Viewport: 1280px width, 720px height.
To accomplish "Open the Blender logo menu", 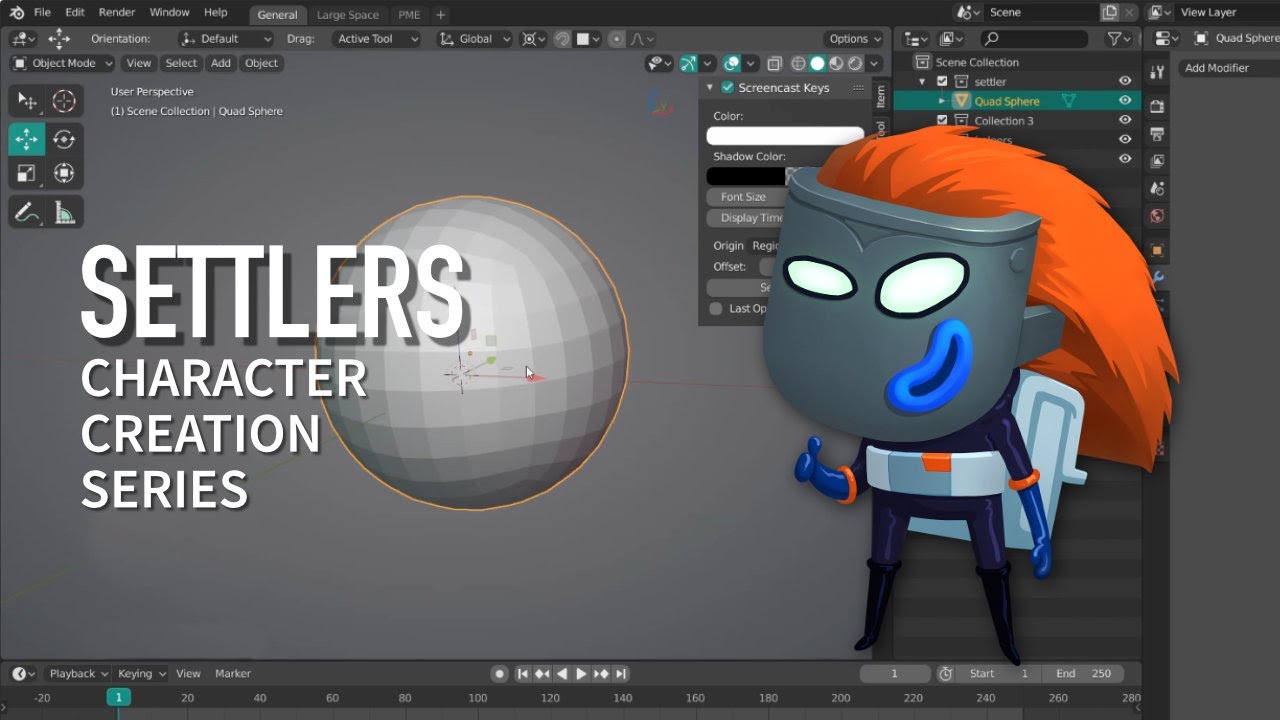I will (x=16, y=13).
